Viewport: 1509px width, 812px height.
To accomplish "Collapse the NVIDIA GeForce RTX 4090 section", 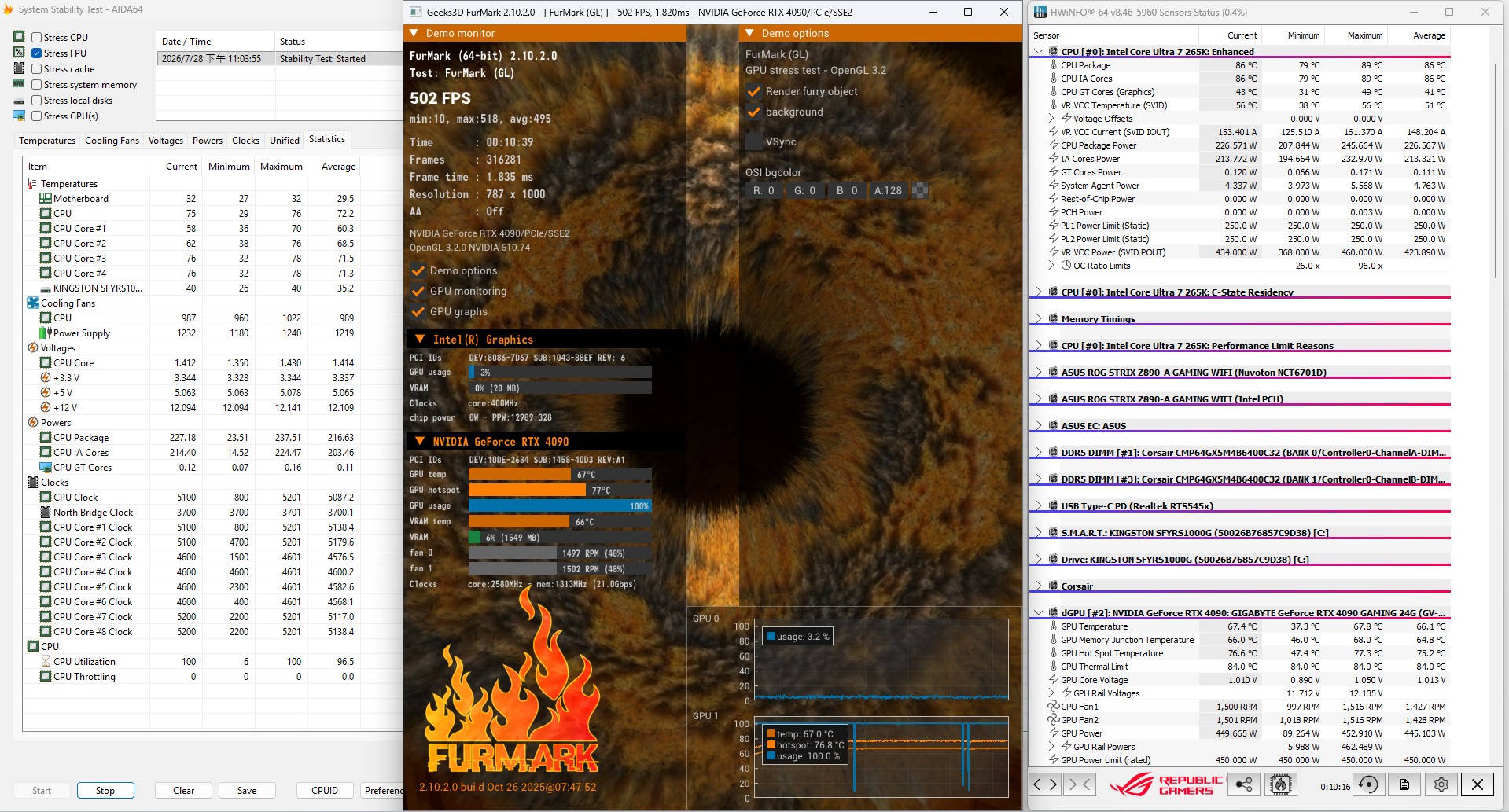I will [419, 442].
